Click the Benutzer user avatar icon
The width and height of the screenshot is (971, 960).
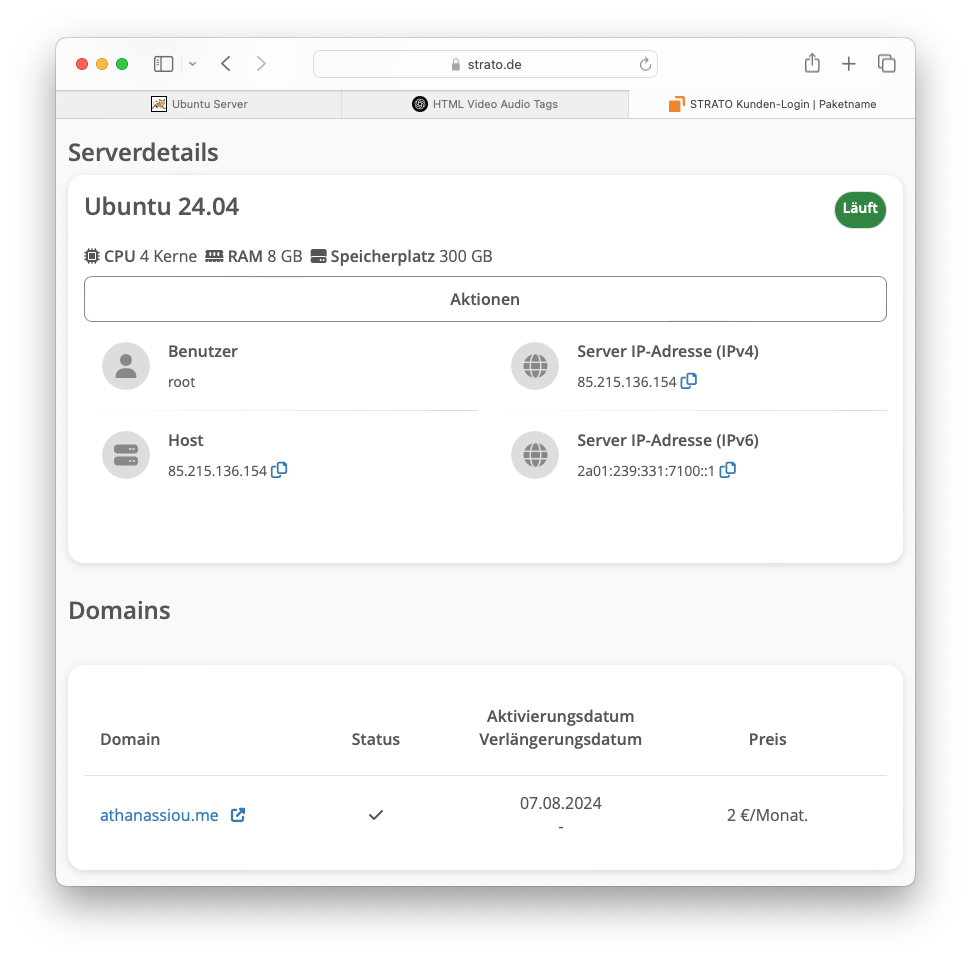click(126, 366)
